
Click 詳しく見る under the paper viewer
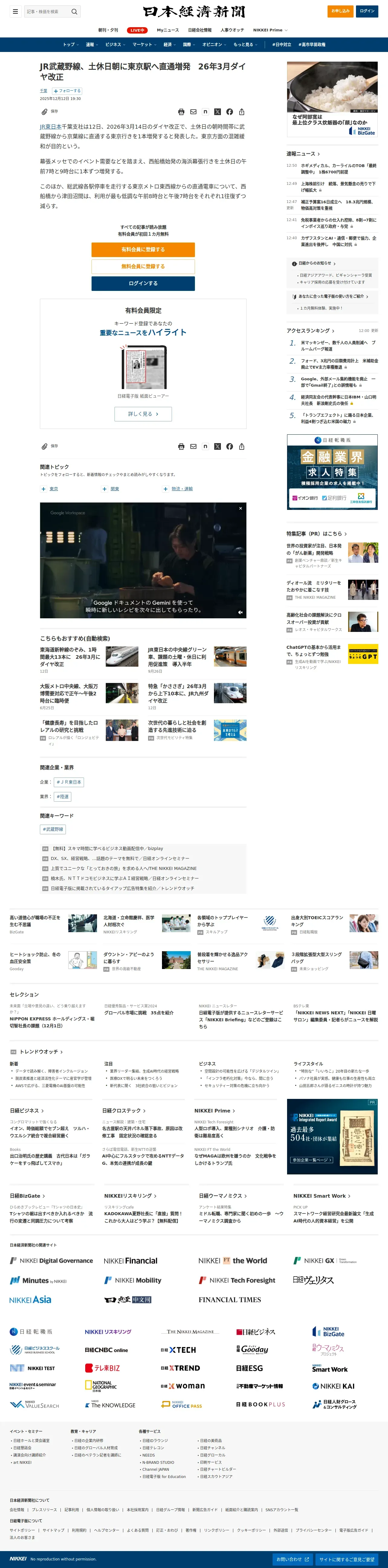[143, 414]
